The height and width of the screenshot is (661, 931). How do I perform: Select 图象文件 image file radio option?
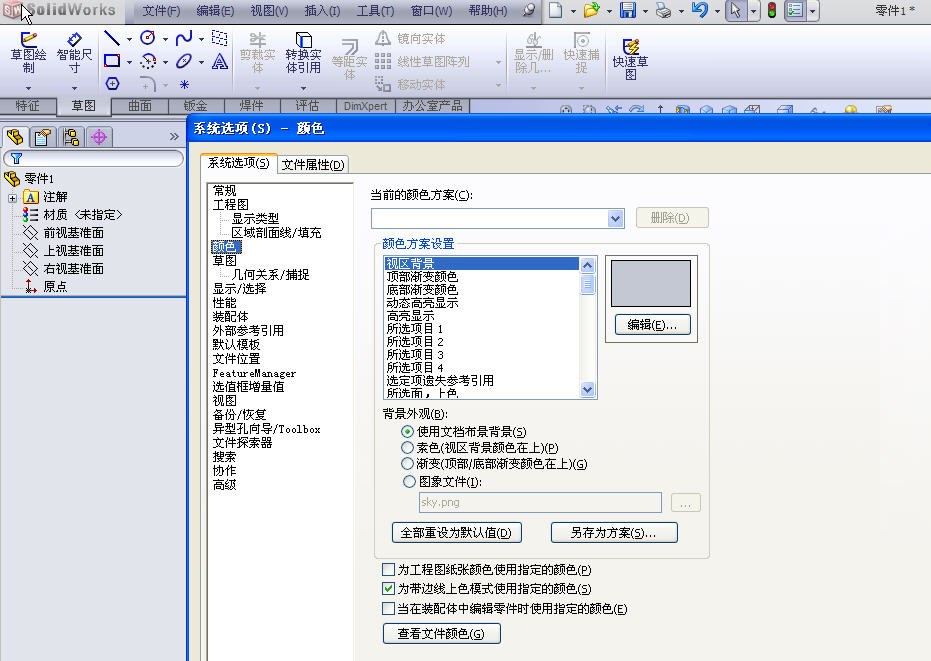pos(409,482)
